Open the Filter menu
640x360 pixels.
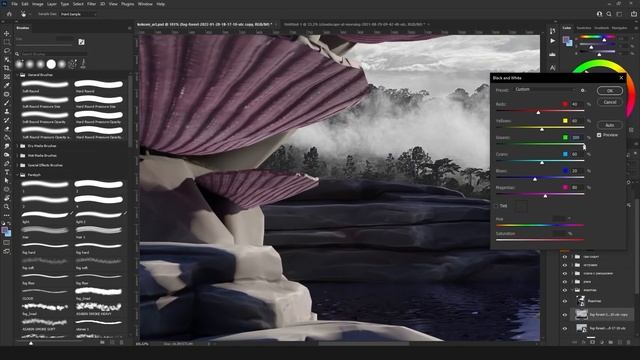[91, 4]
